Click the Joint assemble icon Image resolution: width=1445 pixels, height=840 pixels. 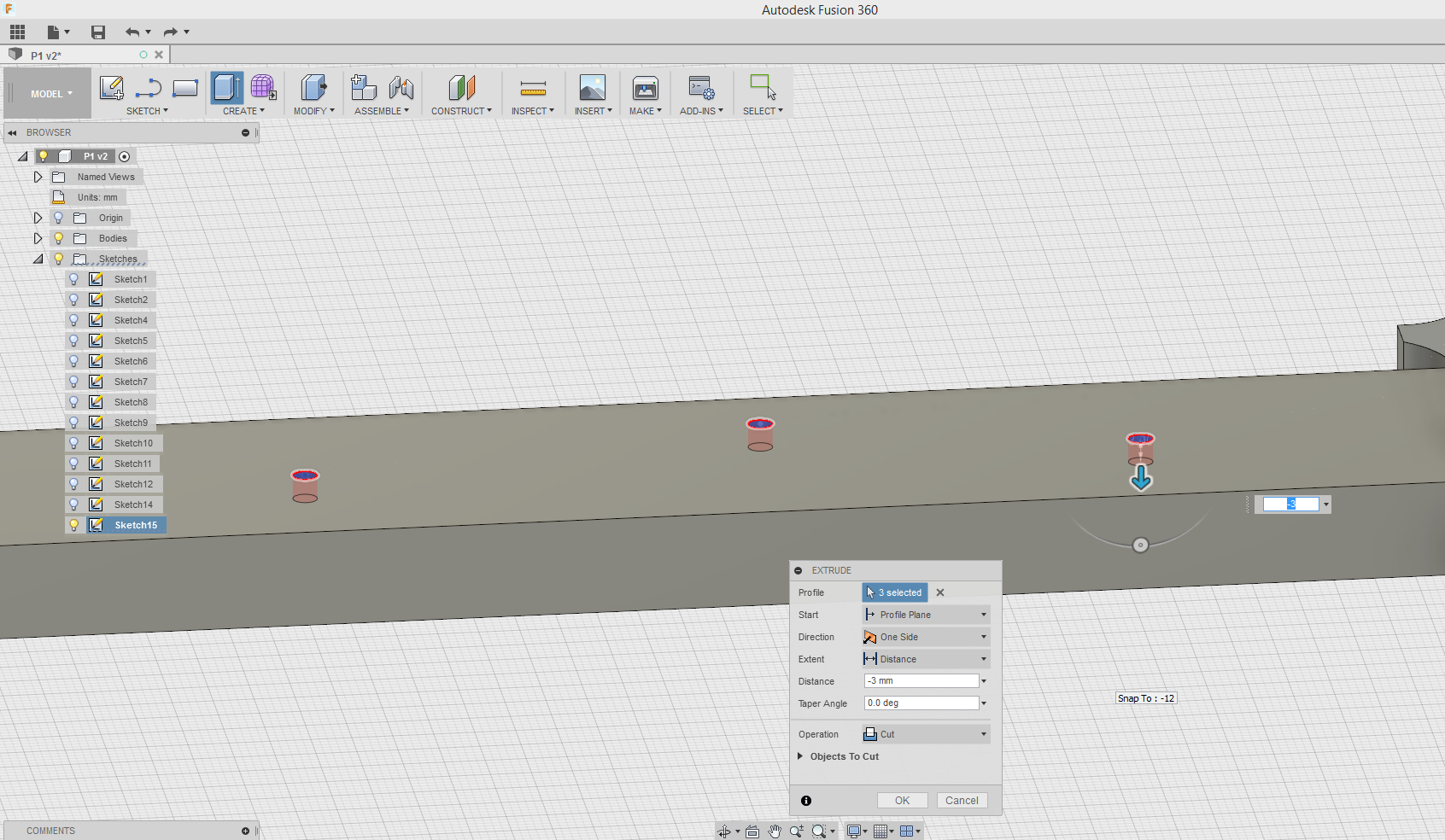point(401,88)
